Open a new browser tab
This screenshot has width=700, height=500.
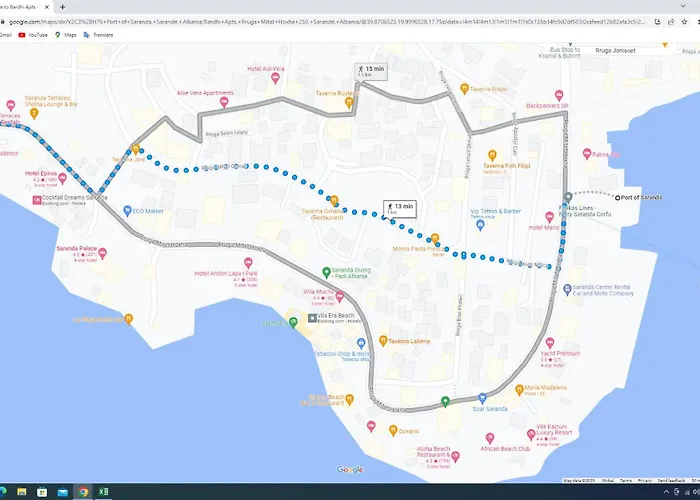coord(62,6)
